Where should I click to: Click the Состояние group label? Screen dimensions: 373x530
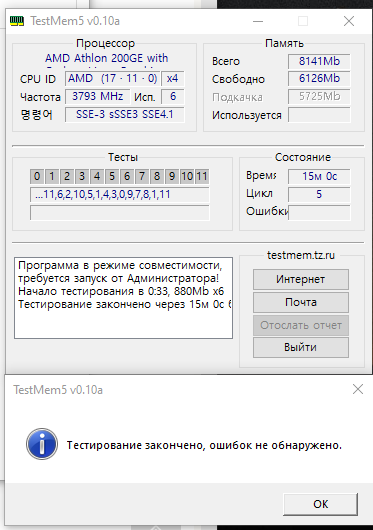[x=303, y=157]
